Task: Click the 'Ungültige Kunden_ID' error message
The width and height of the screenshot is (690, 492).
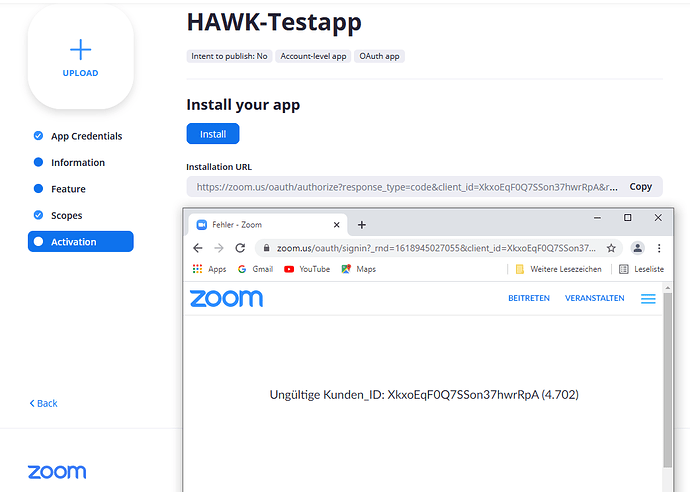Action: tap(424, 395)
